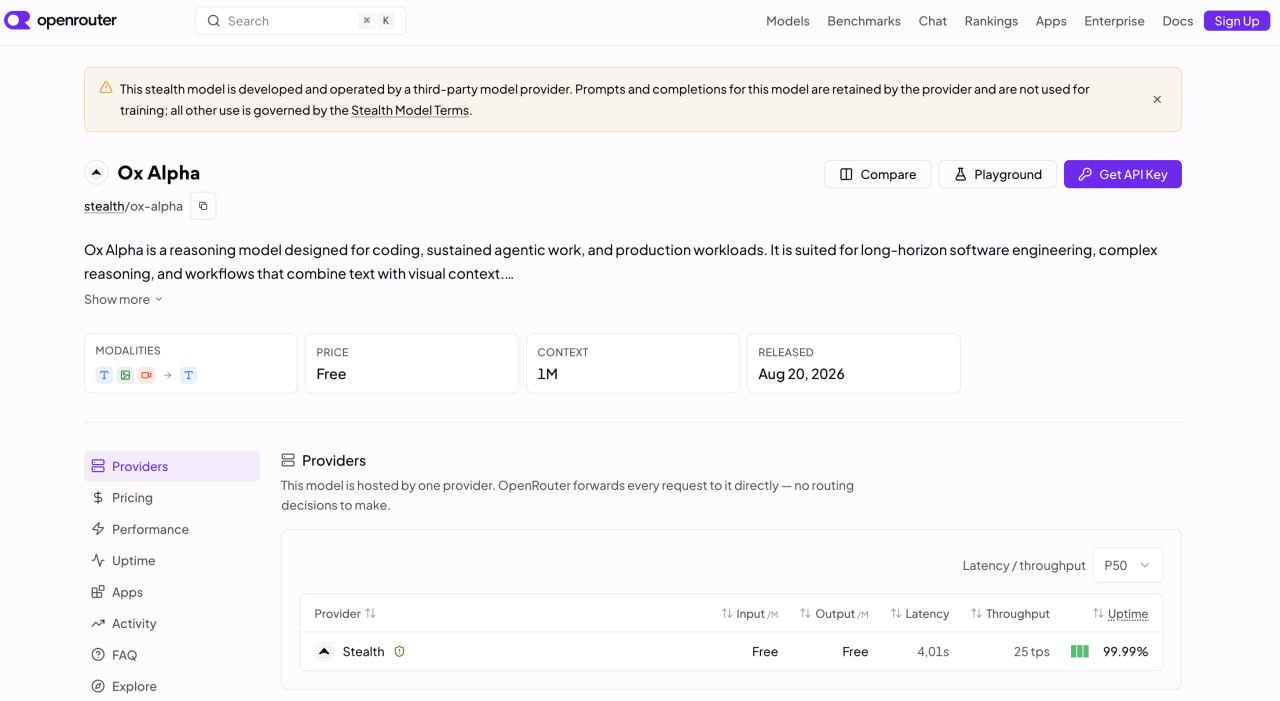Screen dimensions: 1280x701
Task: Sort the table by Latency
Action: click(919, 613)
